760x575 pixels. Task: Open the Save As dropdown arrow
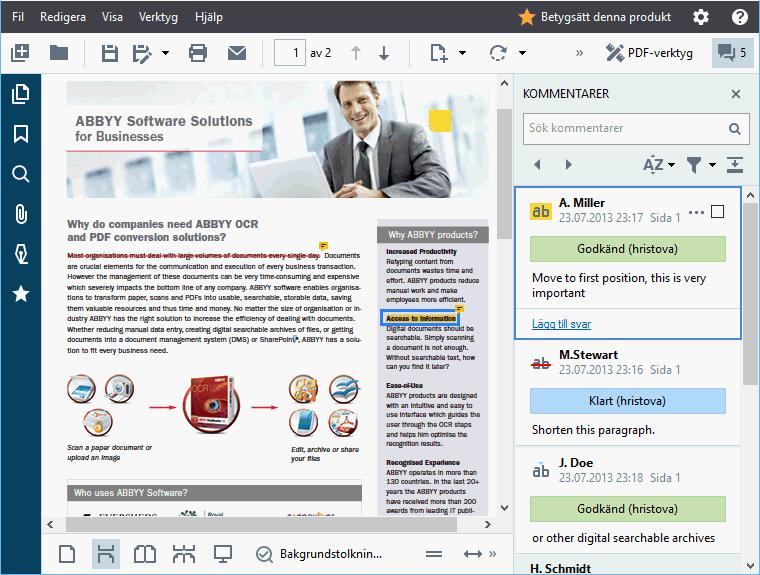(x=165, y=53)
